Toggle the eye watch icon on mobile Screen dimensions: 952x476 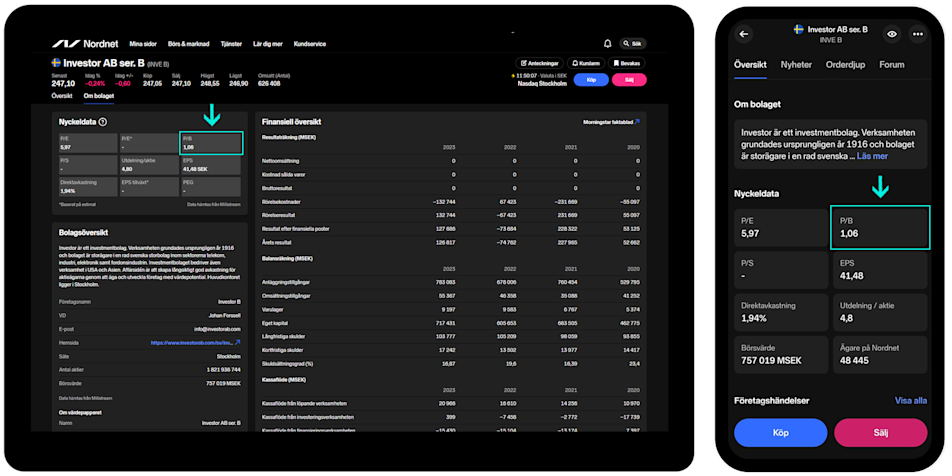(x=891, y=33)
